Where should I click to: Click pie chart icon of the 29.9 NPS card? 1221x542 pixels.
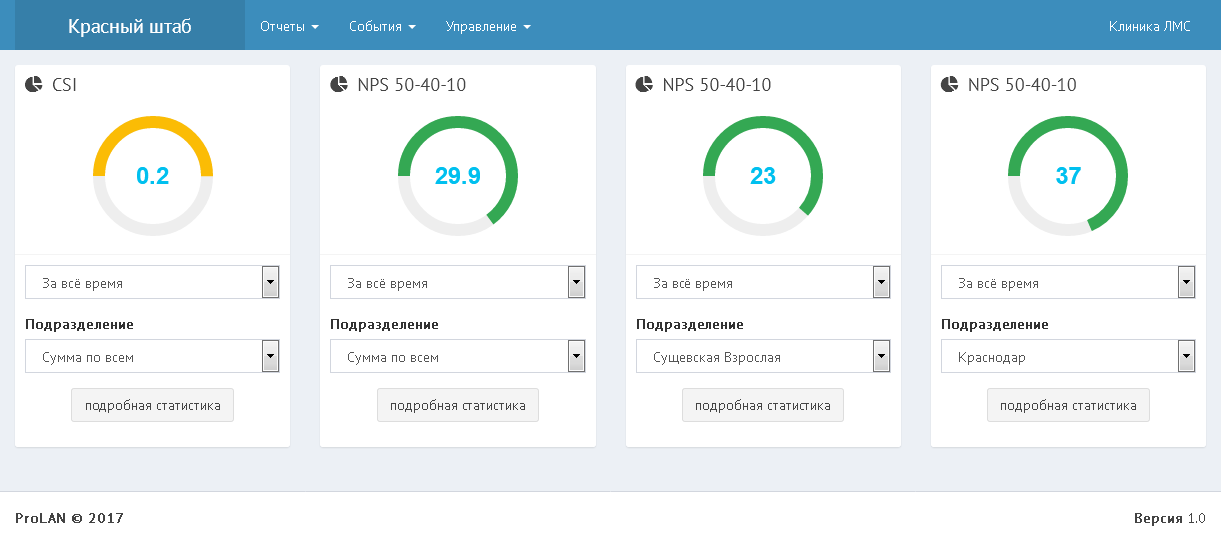click(338, 85)
